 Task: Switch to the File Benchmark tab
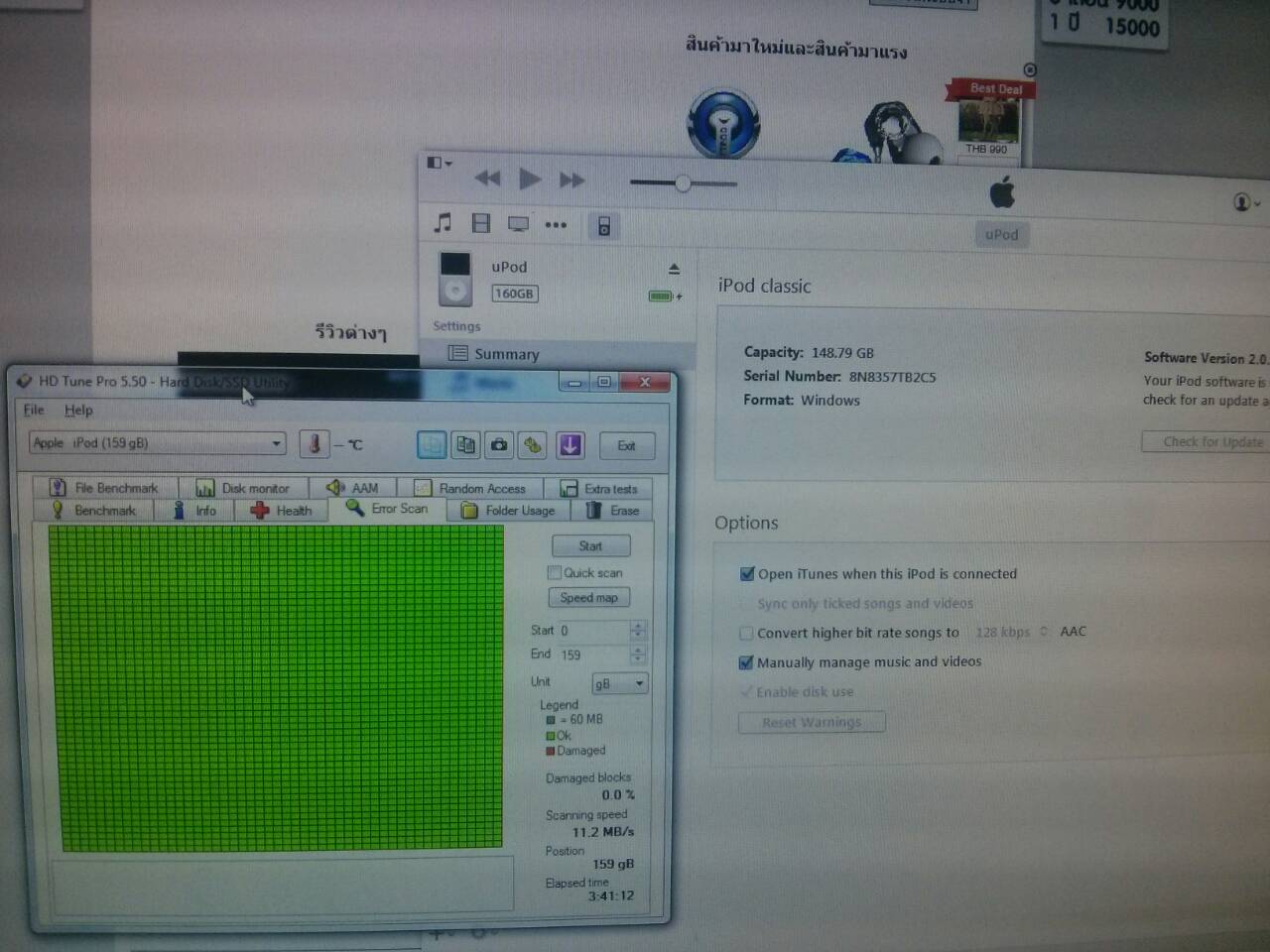105,488
